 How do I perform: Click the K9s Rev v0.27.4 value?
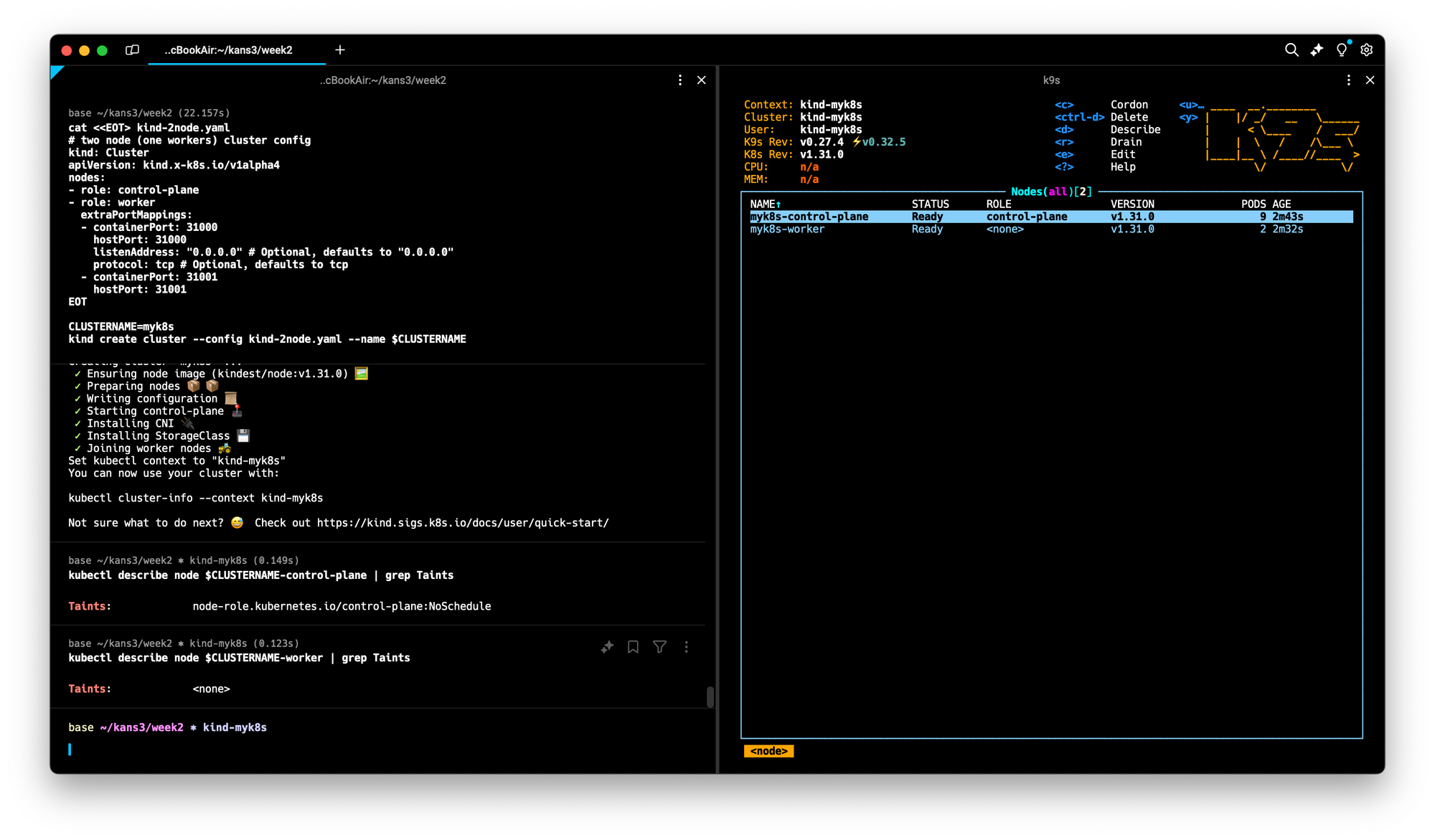[x=822, y=142]
